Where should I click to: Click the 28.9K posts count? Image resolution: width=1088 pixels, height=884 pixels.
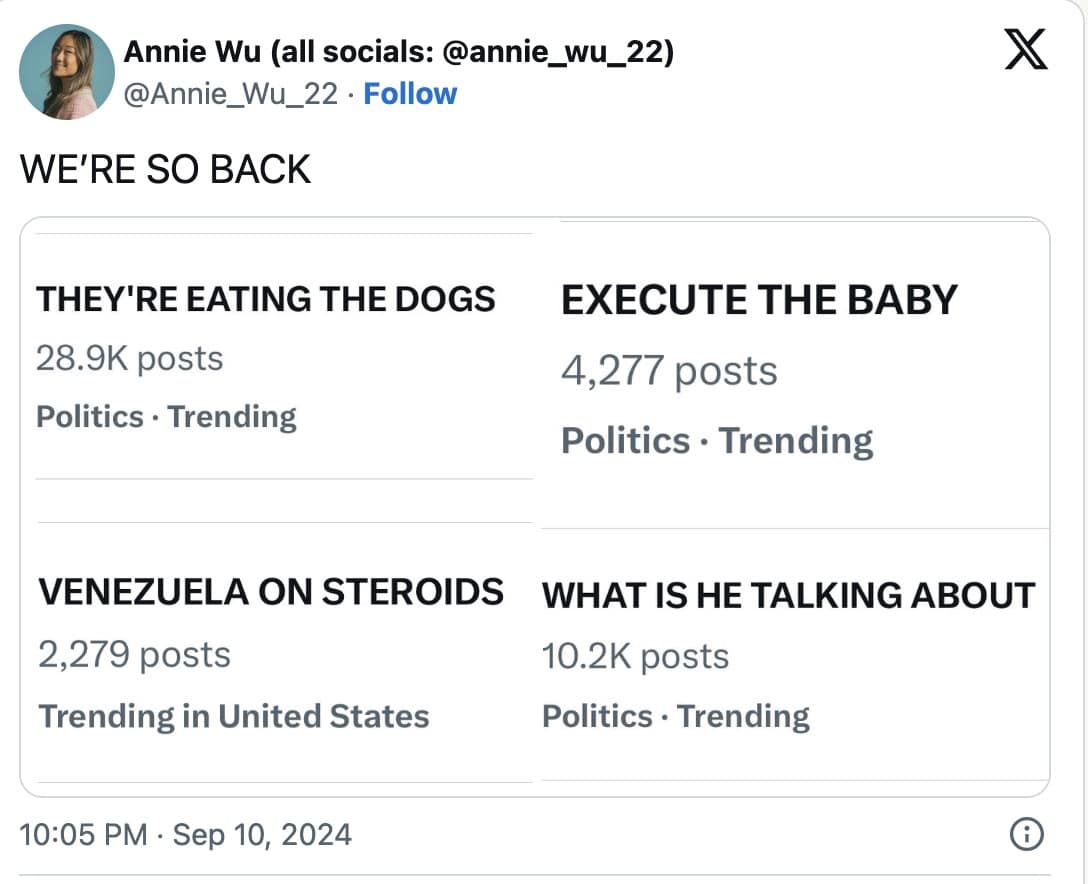click(x=130, y=358)
